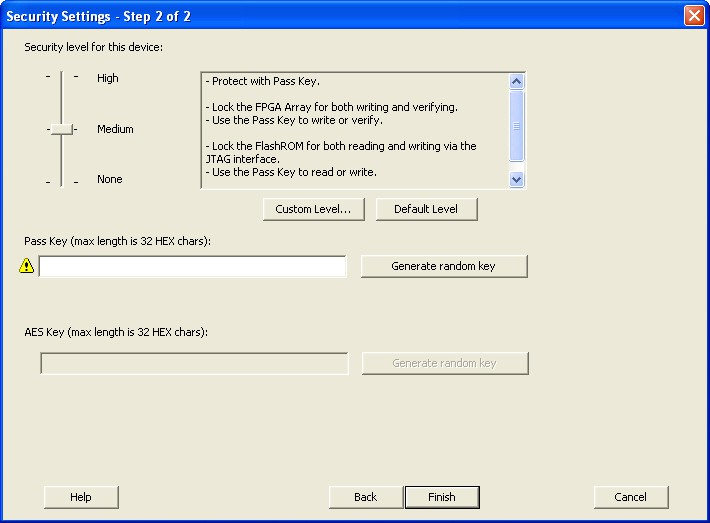710x523 pixels.
Task: Click the yellow warning icon beside Pass Key
Action: 27,266
